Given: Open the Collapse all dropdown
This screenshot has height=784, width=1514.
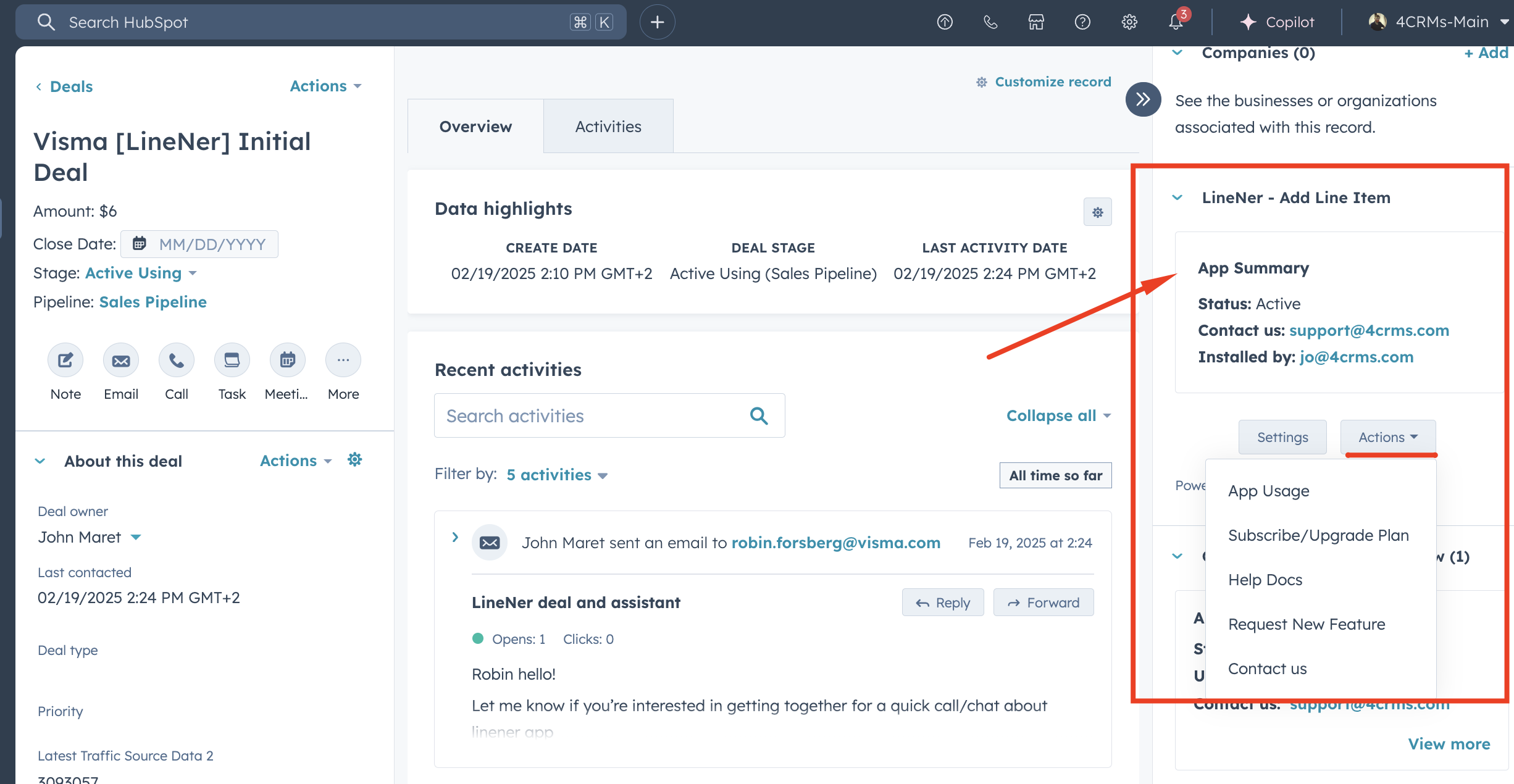Looking at the screenshot, I should (x=1058, y=415).
